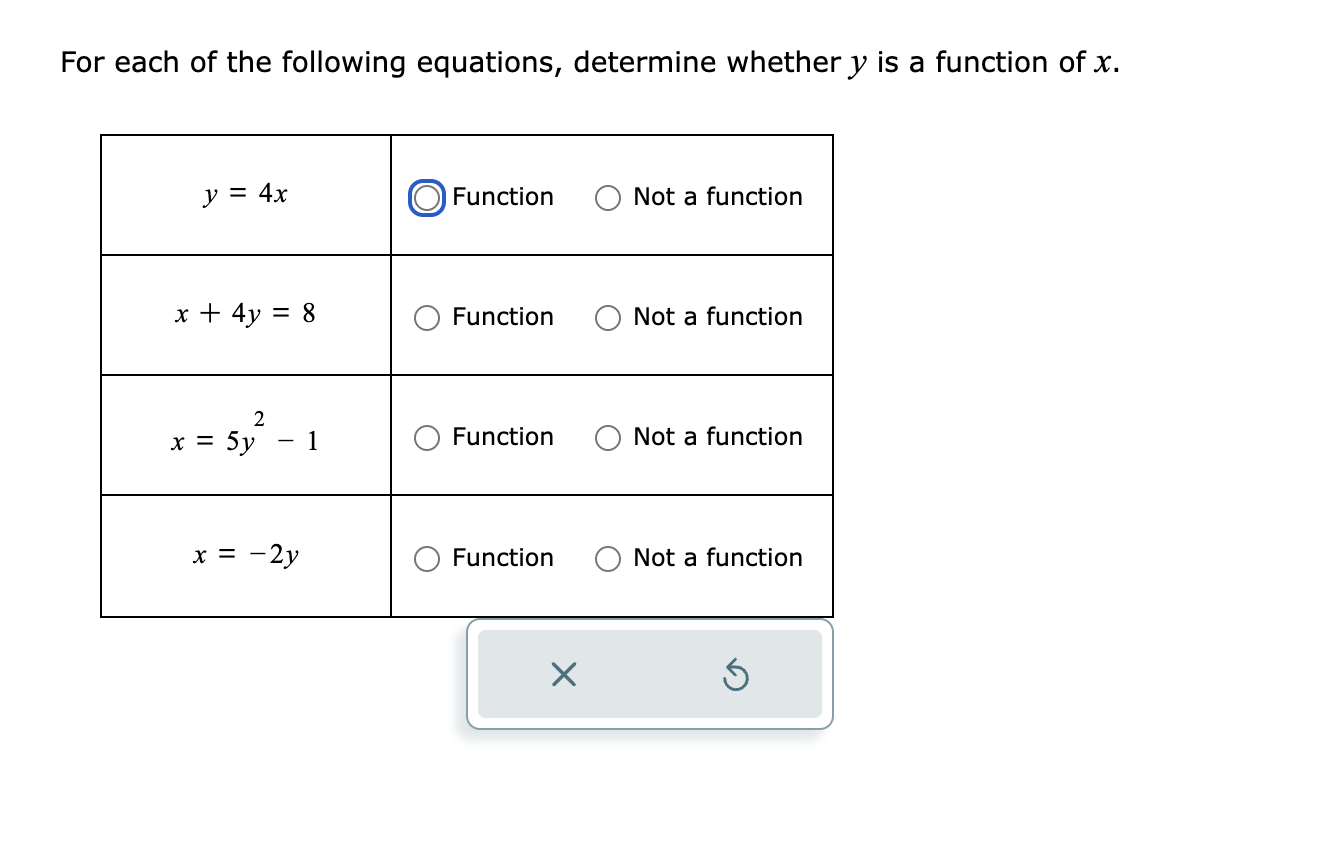Image resolution: width=1344 pixels, height=848 pixels.
Task: Click the answer control panel below the table
Action: tap(650, 675)
